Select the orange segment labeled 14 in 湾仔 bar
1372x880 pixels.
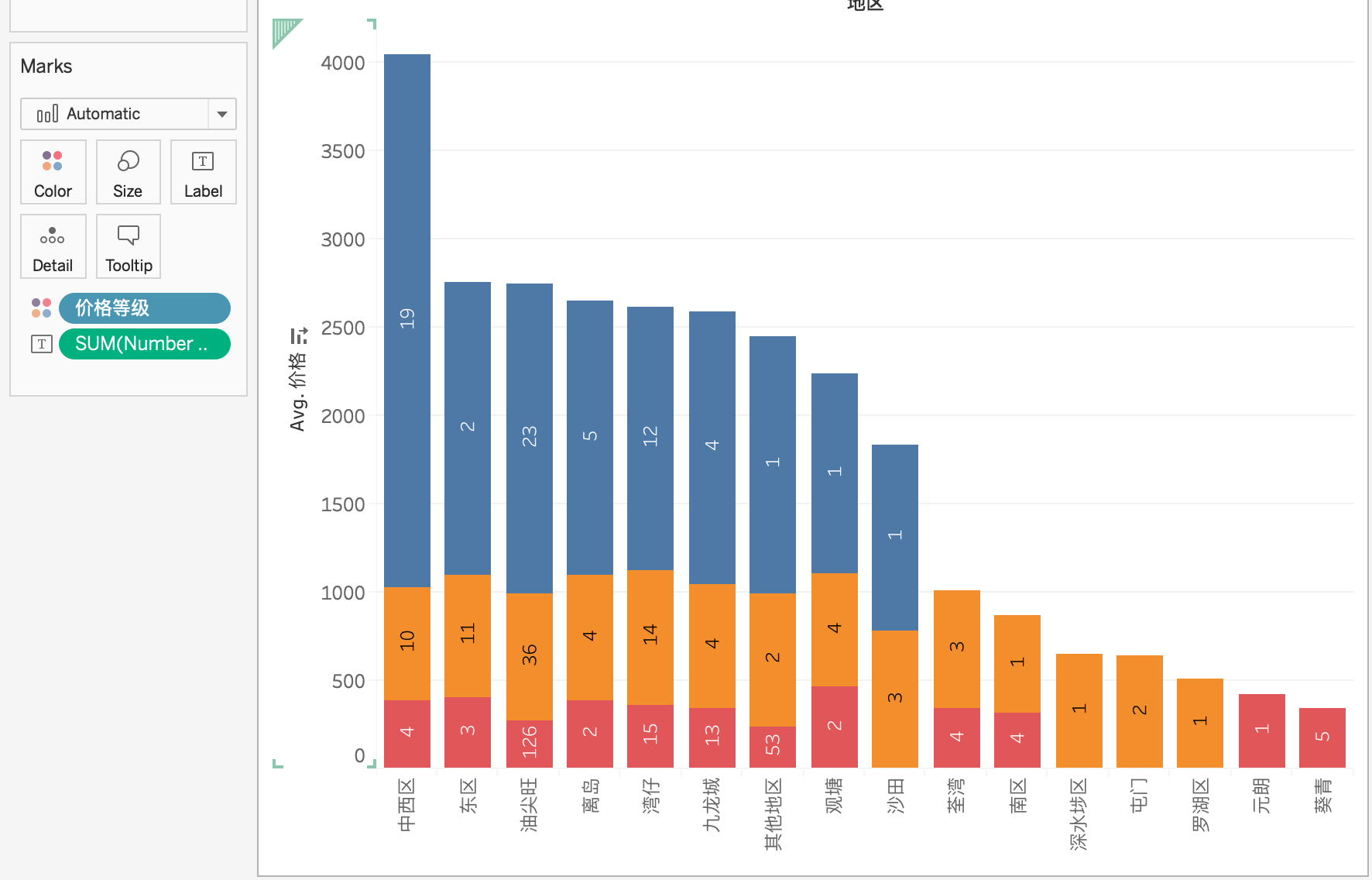[x=650, y=638]
